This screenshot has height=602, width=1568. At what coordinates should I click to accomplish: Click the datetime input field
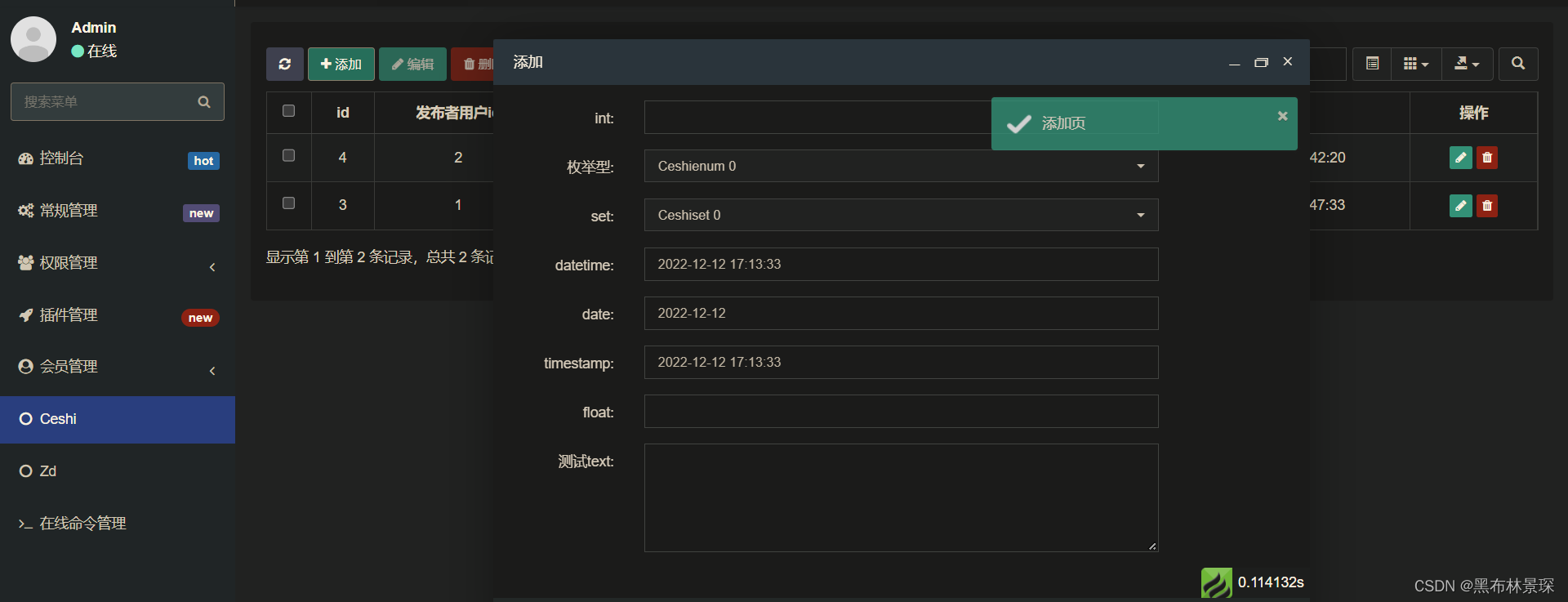click(x=901, y=264)
